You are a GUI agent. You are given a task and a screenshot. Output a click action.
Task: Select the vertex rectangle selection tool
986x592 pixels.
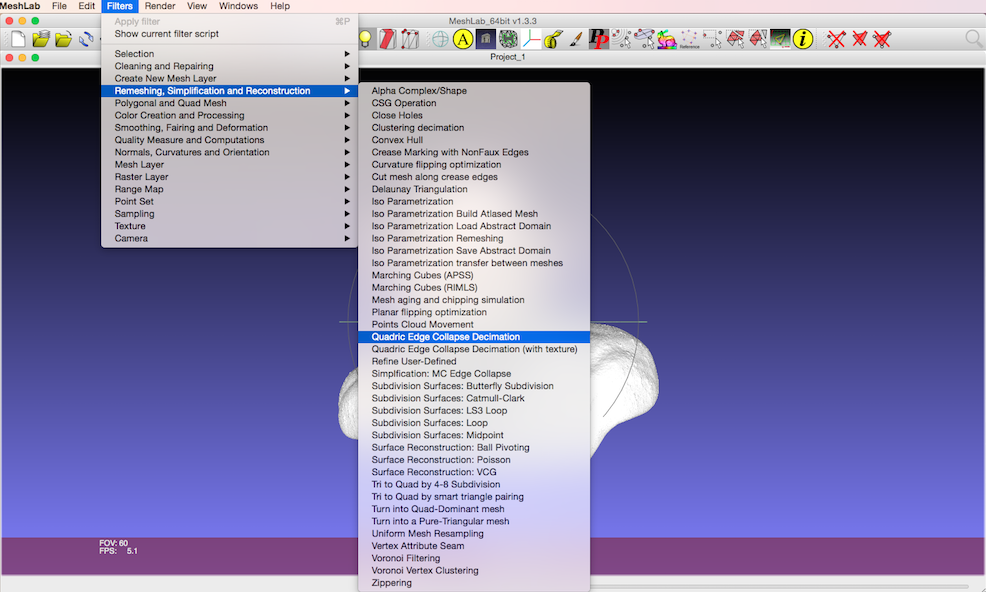[x=712, y=39]
